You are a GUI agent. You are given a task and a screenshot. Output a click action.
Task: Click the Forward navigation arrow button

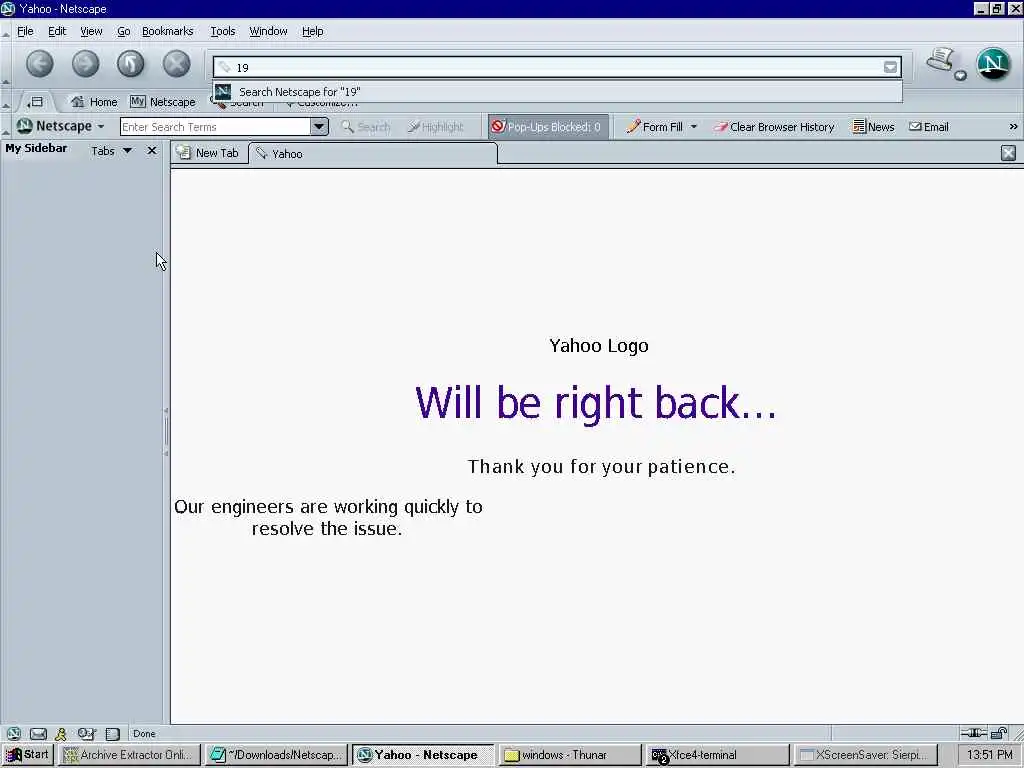(85, 64)
